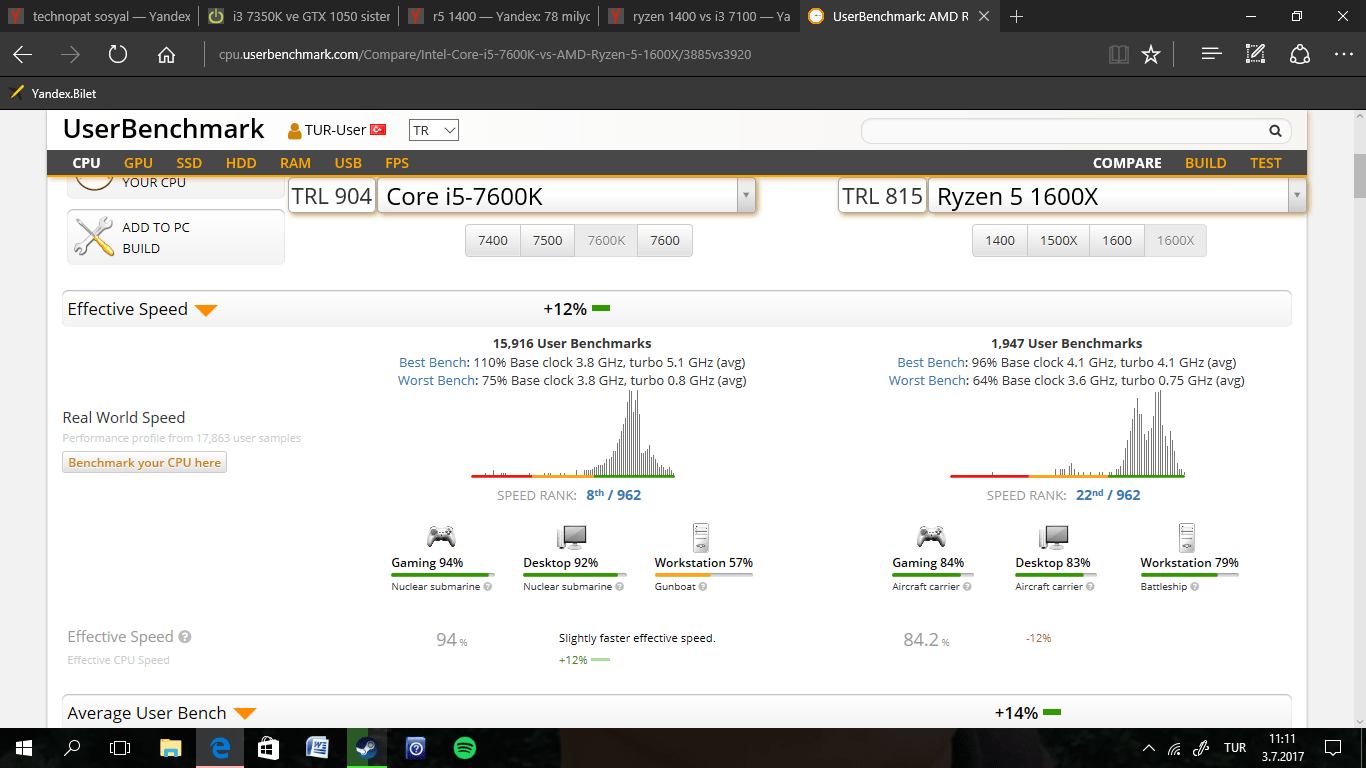Open Spotify from the taskbar
The height and width of the screenshot is (768, 1366).
[x=464, y=748]
